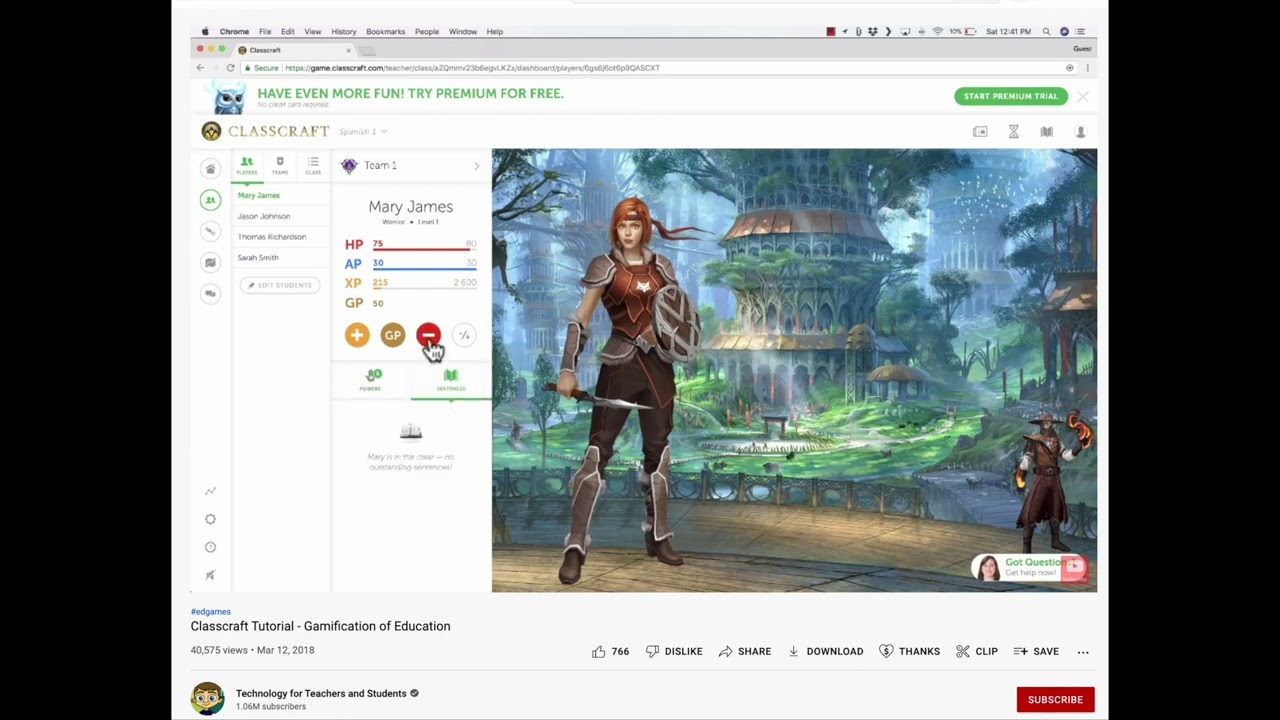Viewport: 1280px width, 720px height.
Task: Open macOS Spotlight search icon
Action: click(x=1046, y=32)
